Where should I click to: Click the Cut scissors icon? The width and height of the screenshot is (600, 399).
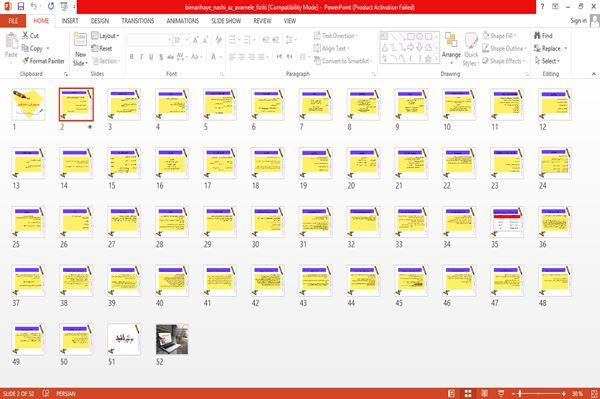pyautogui.click(x=25, y=36)
